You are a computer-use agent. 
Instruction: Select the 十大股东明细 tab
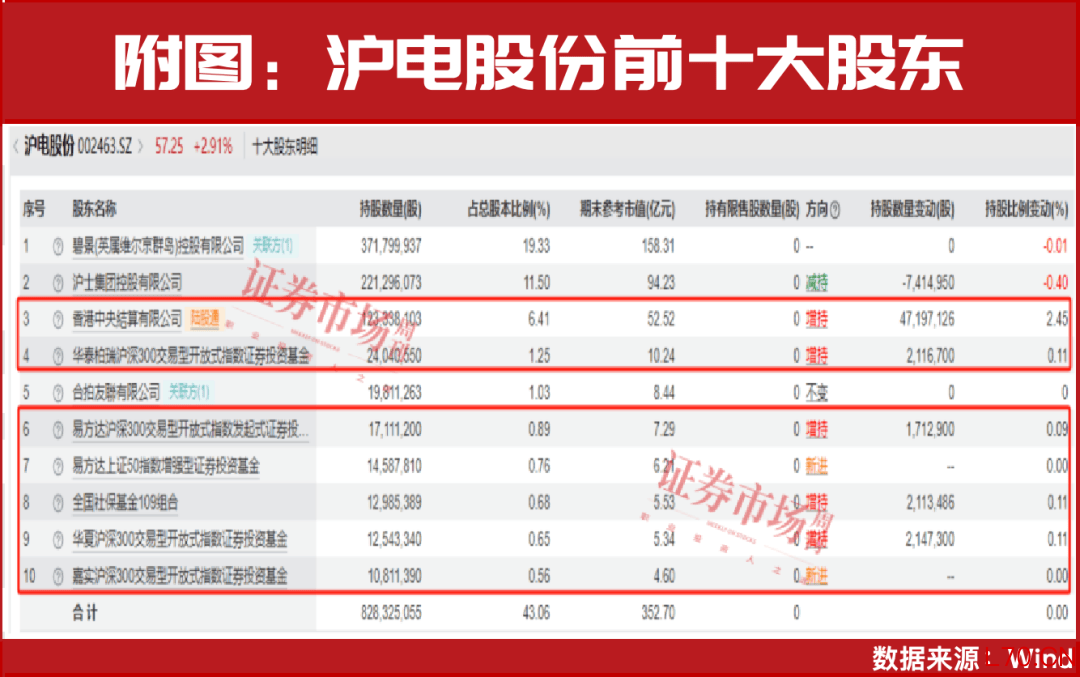pos(285,147)
